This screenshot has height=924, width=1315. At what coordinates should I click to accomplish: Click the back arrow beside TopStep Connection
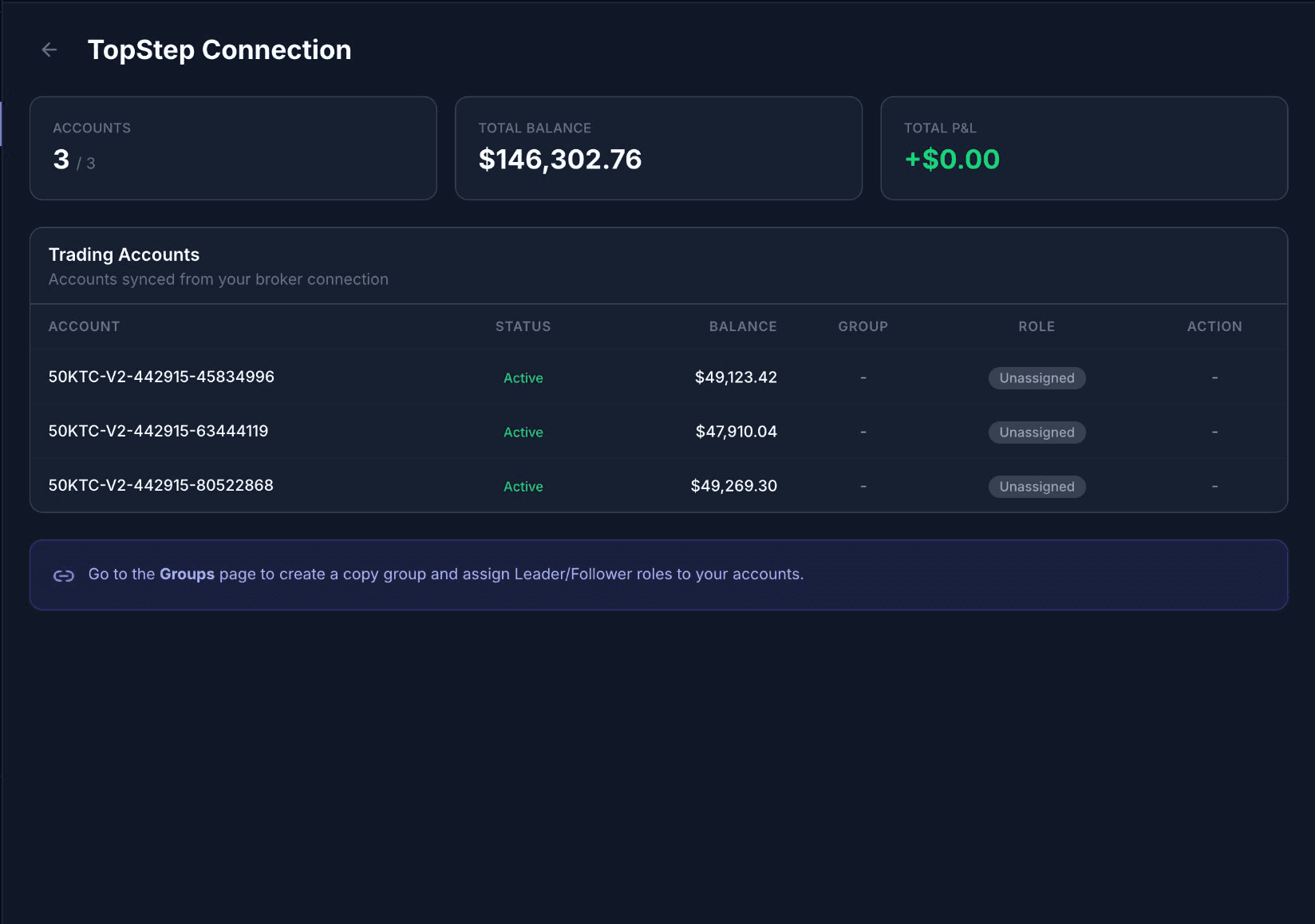[49, 49]
